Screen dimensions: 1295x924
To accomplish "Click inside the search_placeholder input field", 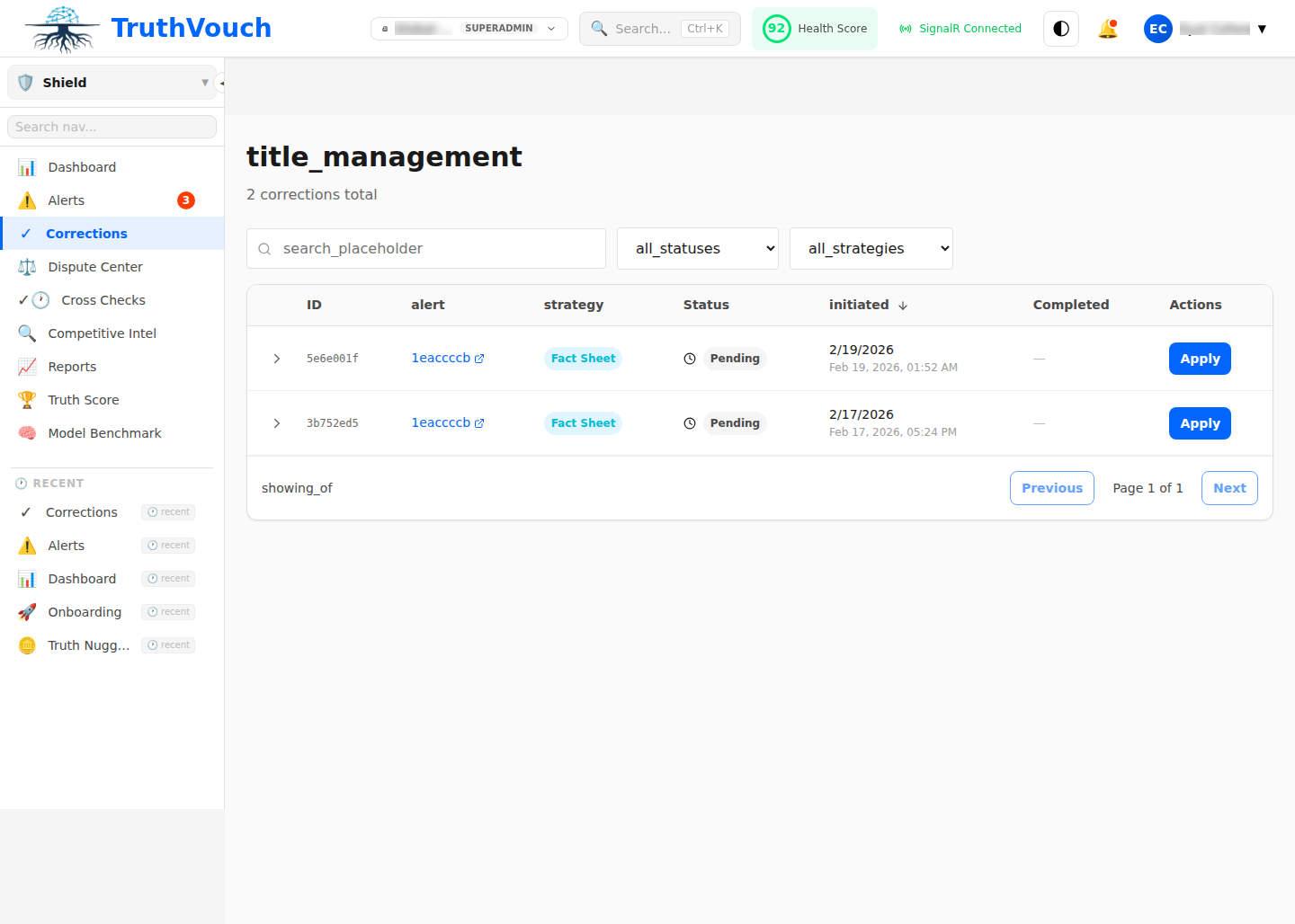I will pyautogui.click(x=425, y=248).
